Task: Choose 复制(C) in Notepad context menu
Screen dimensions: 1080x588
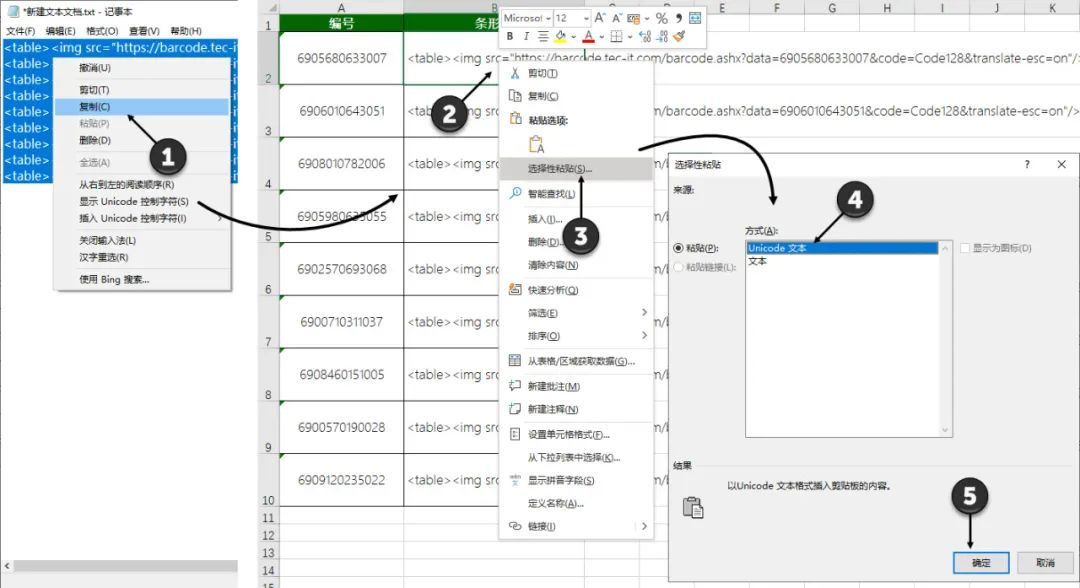Action: click(x=142, y=107)
